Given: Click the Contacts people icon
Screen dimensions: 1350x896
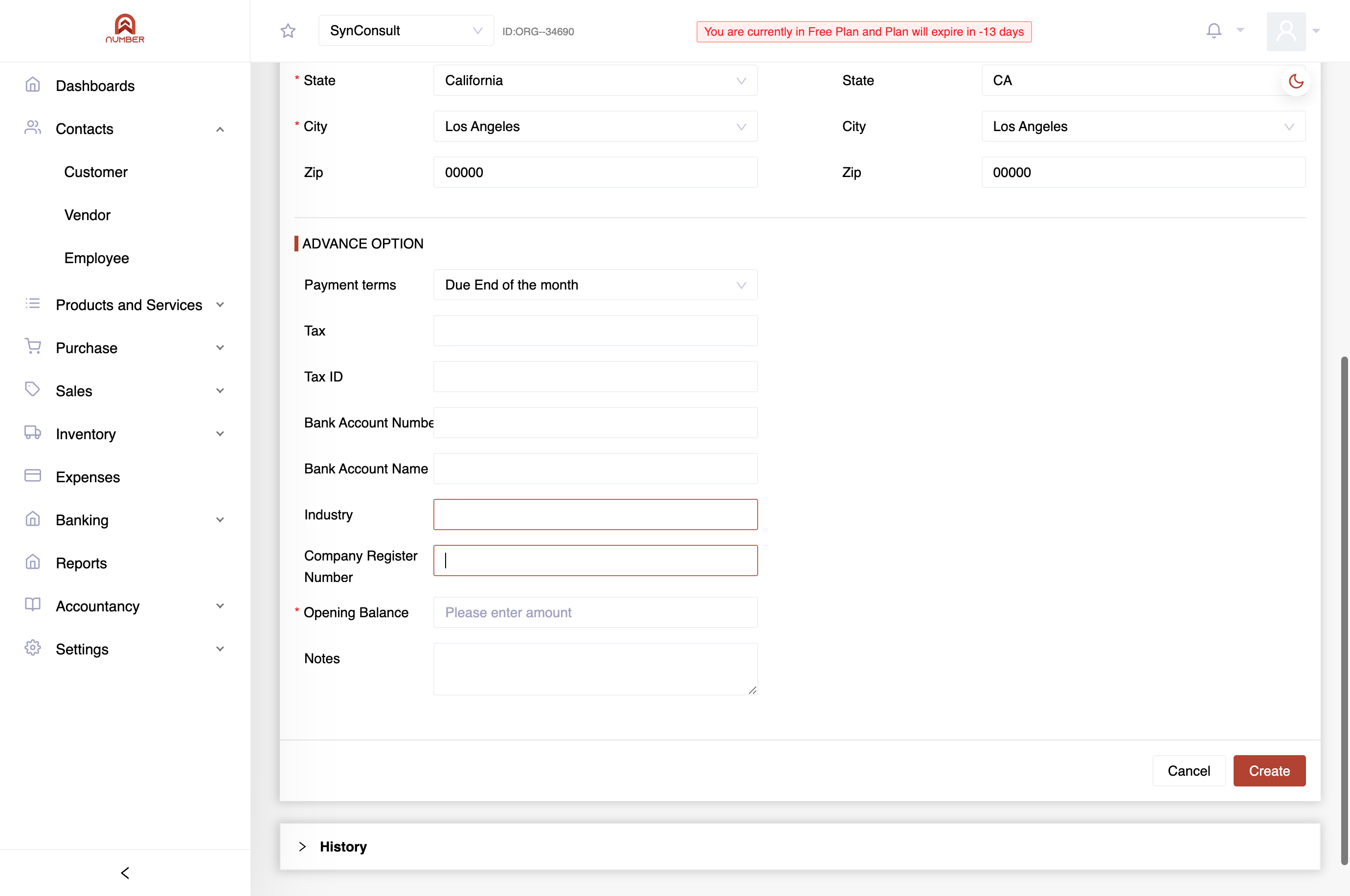Looking at the screenshot, I should point(33,128).
